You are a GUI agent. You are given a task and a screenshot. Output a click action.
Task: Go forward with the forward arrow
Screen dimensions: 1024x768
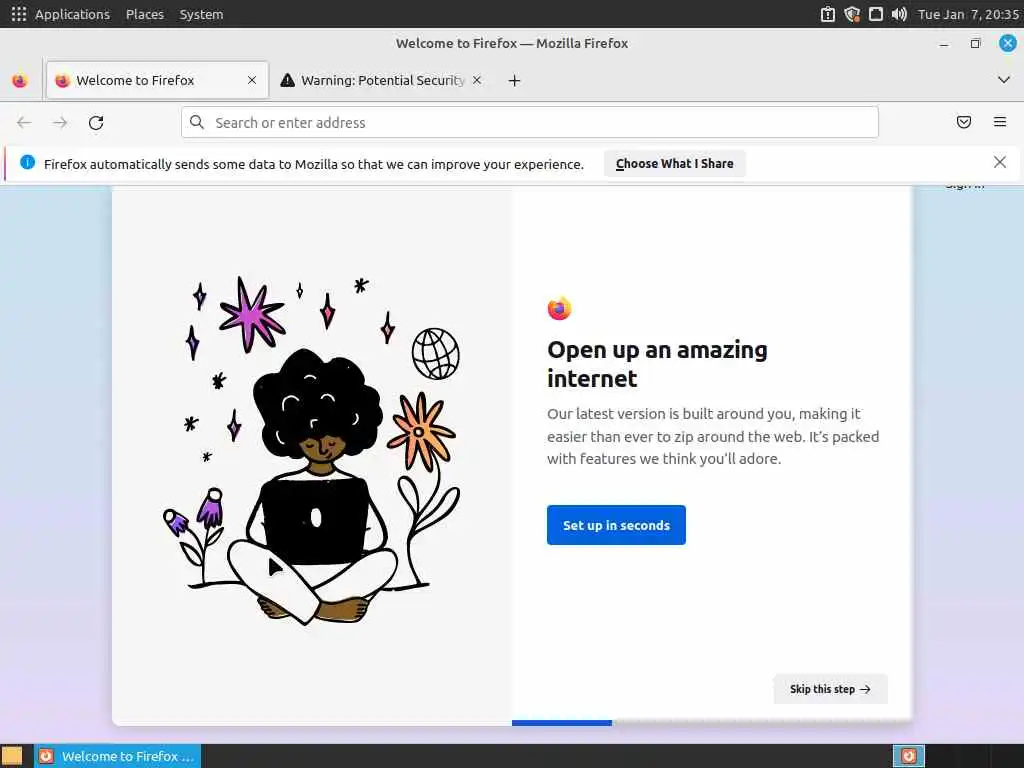pos(60,123)
